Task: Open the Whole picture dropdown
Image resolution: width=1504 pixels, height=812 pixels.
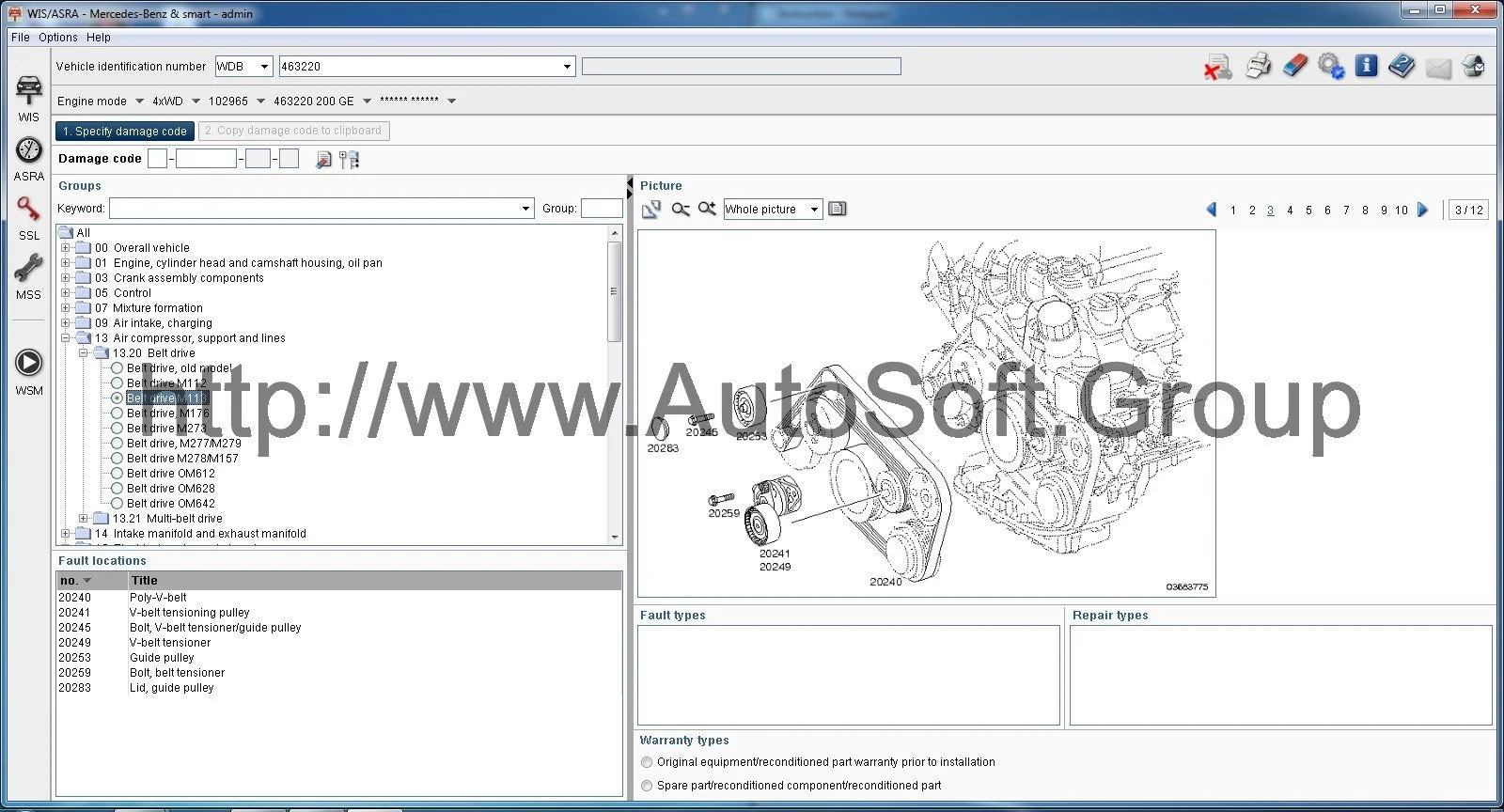Action: tap(773, 210)
